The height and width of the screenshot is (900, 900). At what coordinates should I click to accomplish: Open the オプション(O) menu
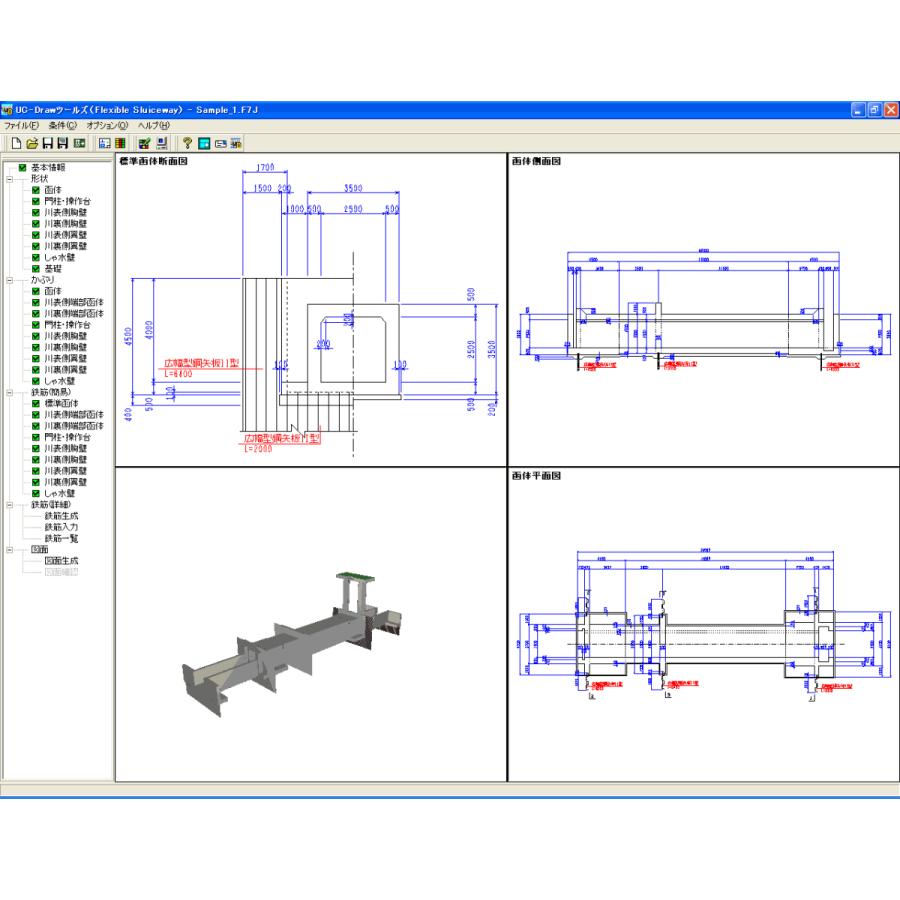tap(107, 126)
